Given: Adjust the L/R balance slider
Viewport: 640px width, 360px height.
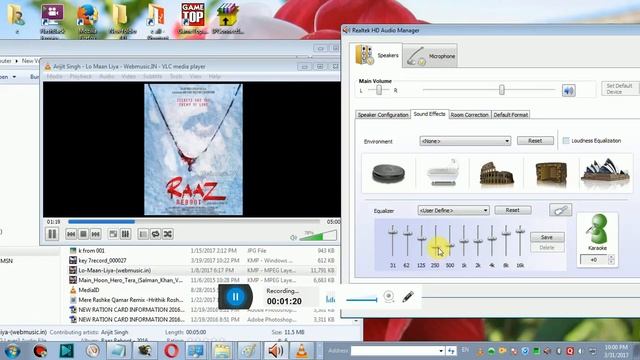Looking at the screenshot, I should [x=378, y=90].
